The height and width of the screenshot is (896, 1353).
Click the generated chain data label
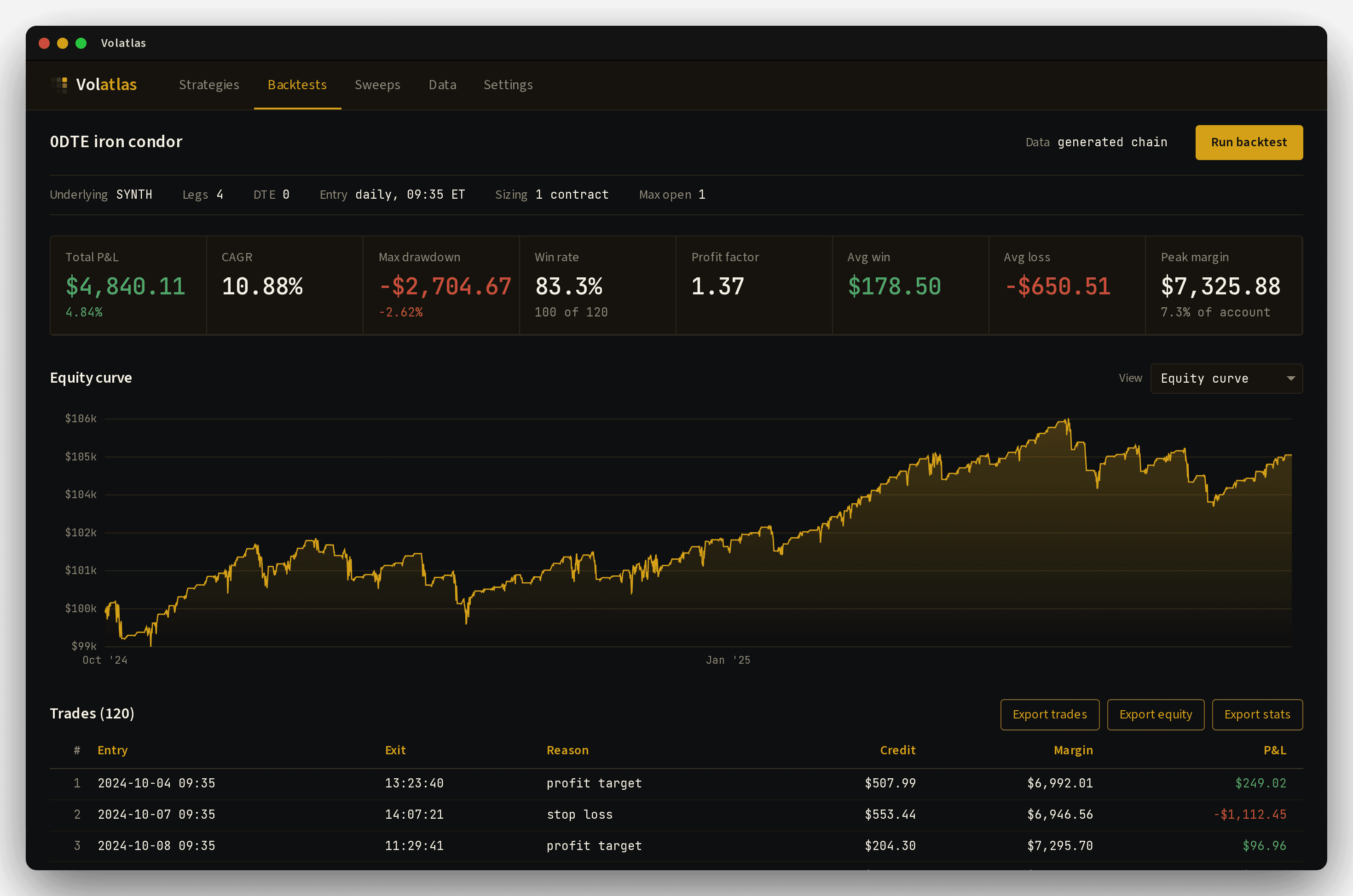click(x=1112, y=142)
